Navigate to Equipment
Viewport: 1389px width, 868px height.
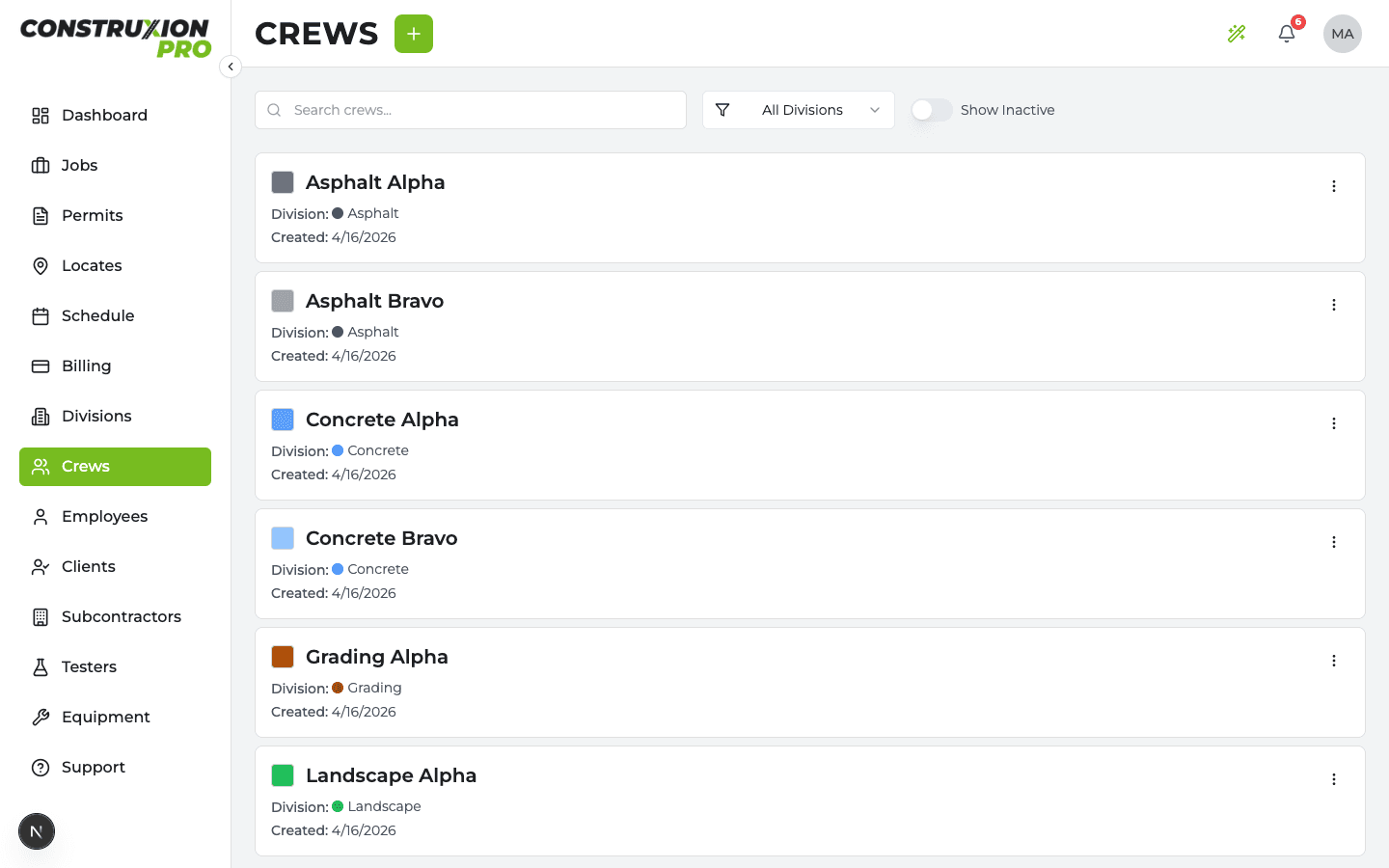point(115,718)
